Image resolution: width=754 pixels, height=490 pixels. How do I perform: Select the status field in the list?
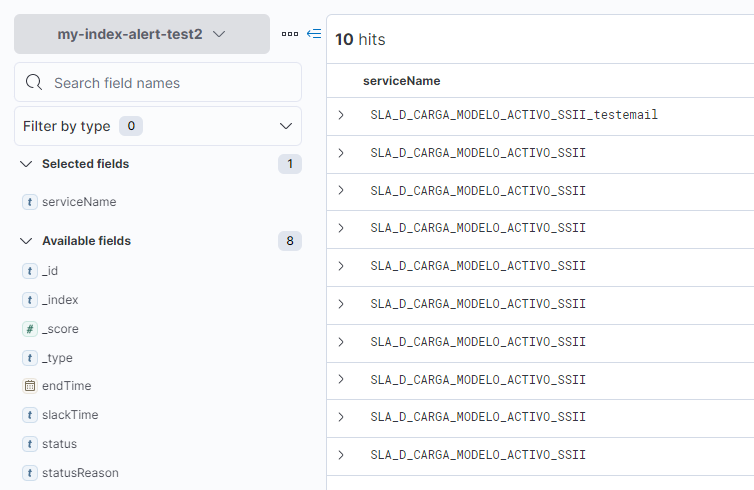[x=59, y=444]
